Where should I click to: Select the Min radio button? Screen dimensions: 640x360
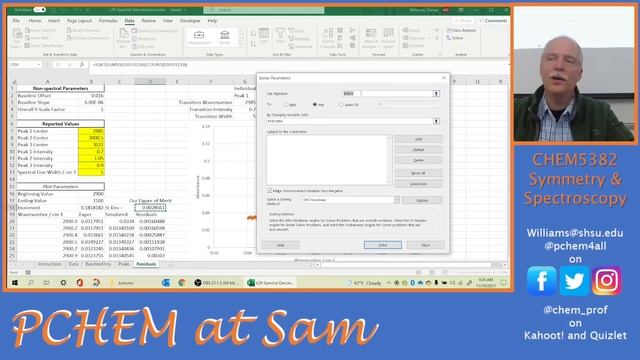coord(315,104)
